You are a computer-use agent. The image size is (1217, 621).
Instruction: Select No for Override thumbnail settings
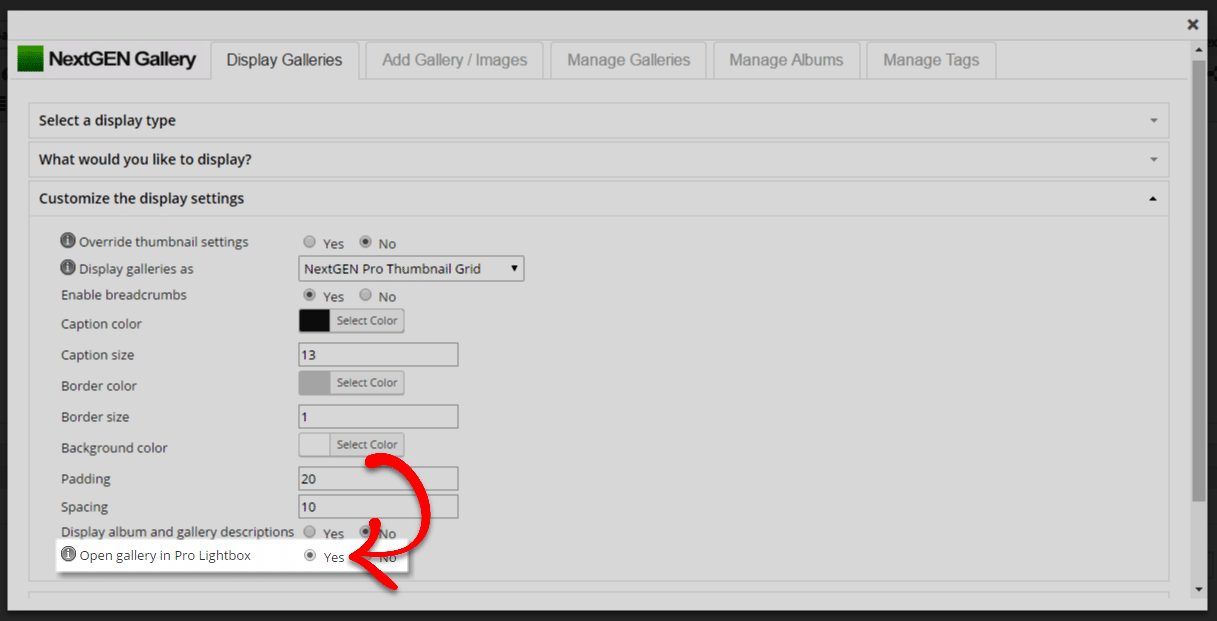pos(366,242)
